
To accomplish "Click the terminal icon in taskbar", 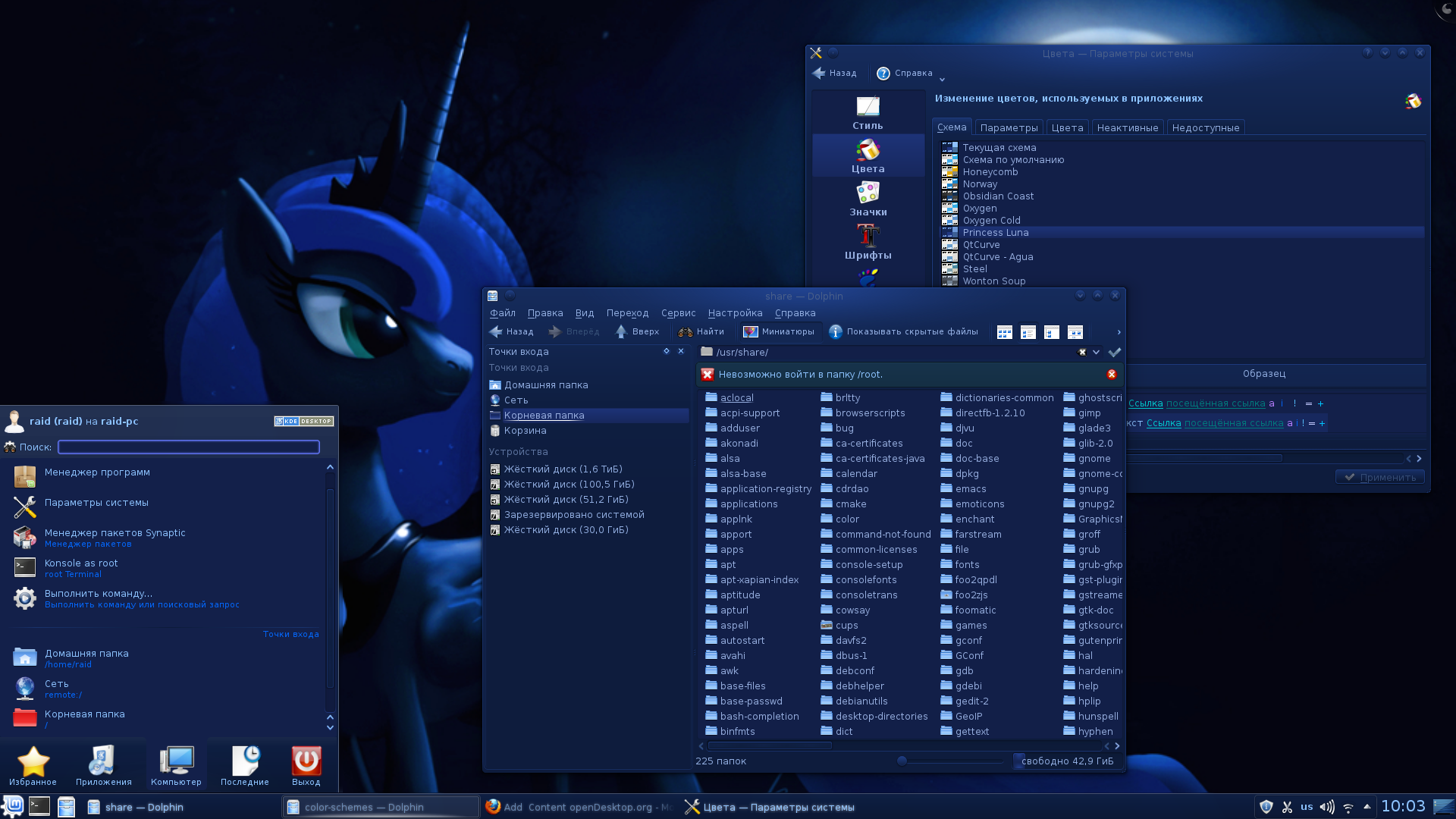I will 39,806.
